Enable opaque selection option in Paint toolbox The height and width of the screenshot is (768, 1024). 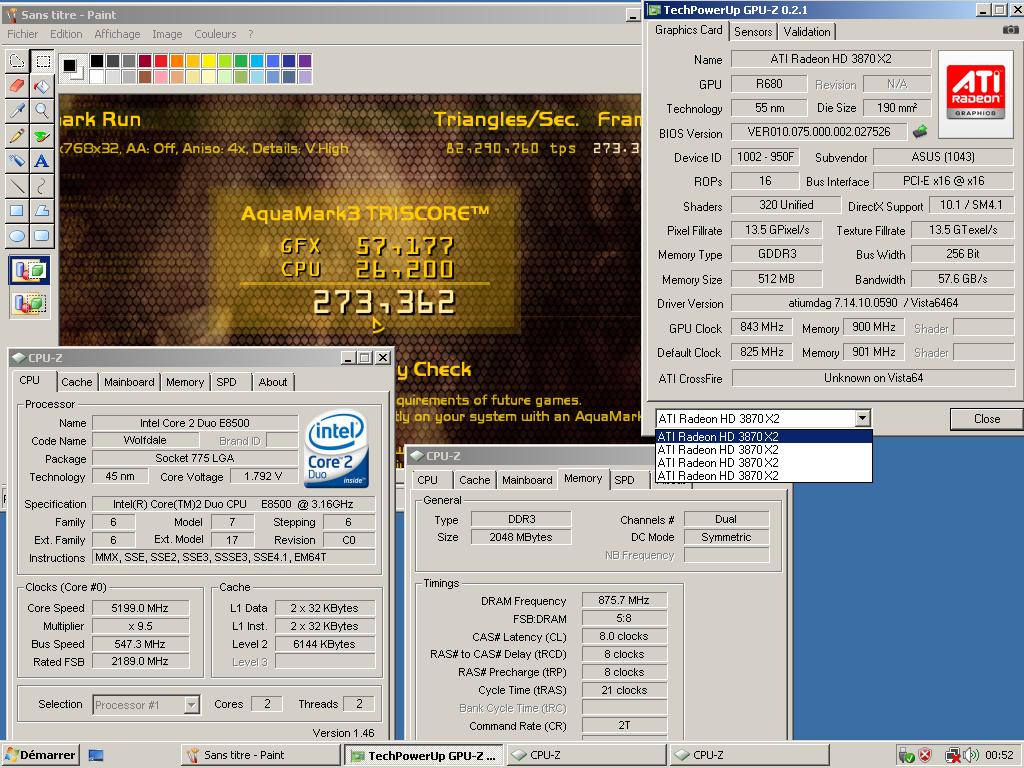[x=29, y=270]
